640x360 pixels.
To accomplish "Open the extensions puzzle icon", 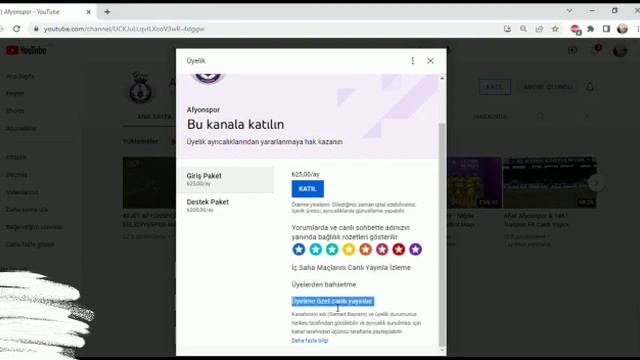I will [591, 29].
